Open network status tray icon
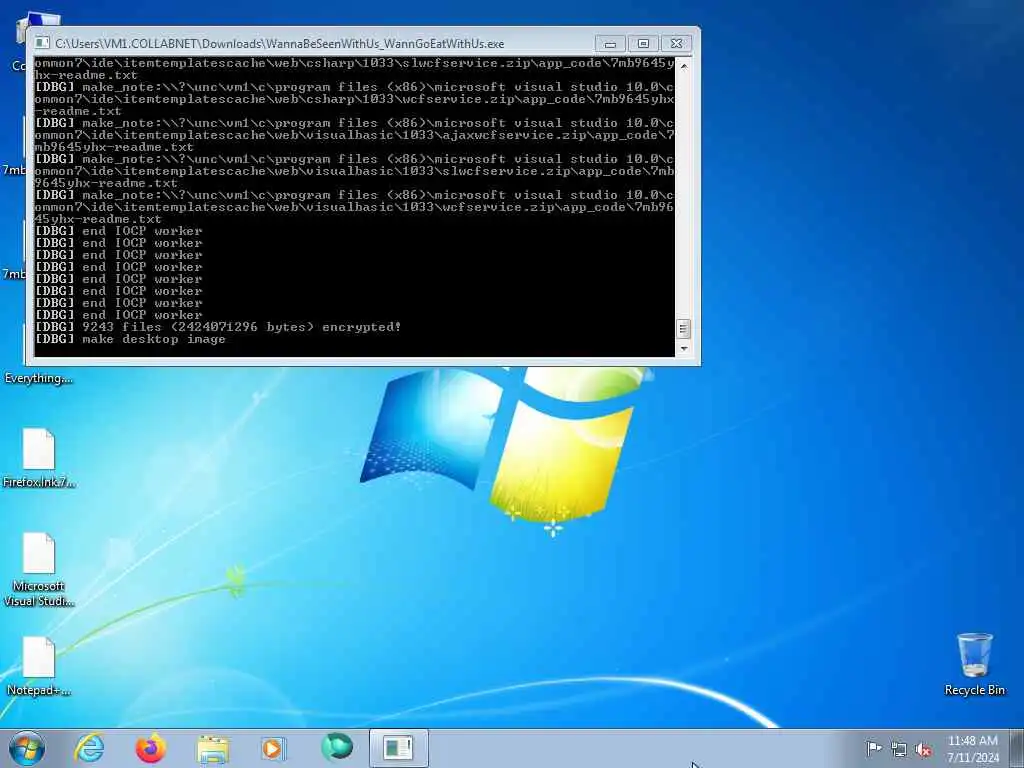The width and height of the screenshot is (1024, 768). [899, 749]
